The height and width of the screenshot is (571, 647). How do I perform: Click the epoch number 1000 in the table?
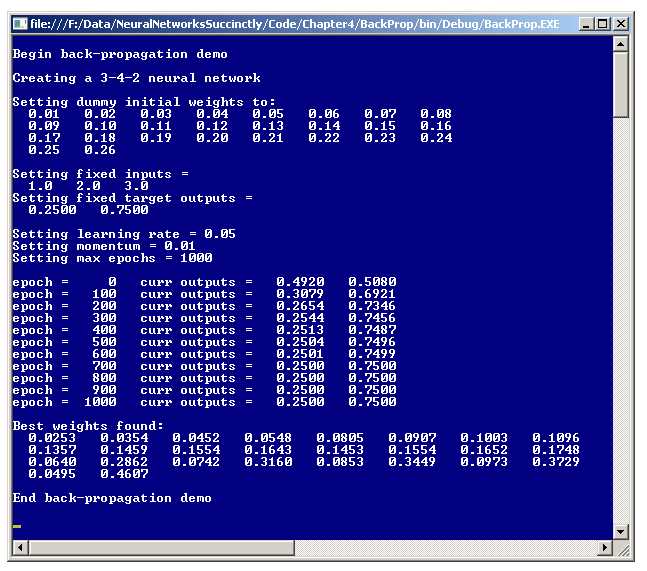tap(100, 402)
